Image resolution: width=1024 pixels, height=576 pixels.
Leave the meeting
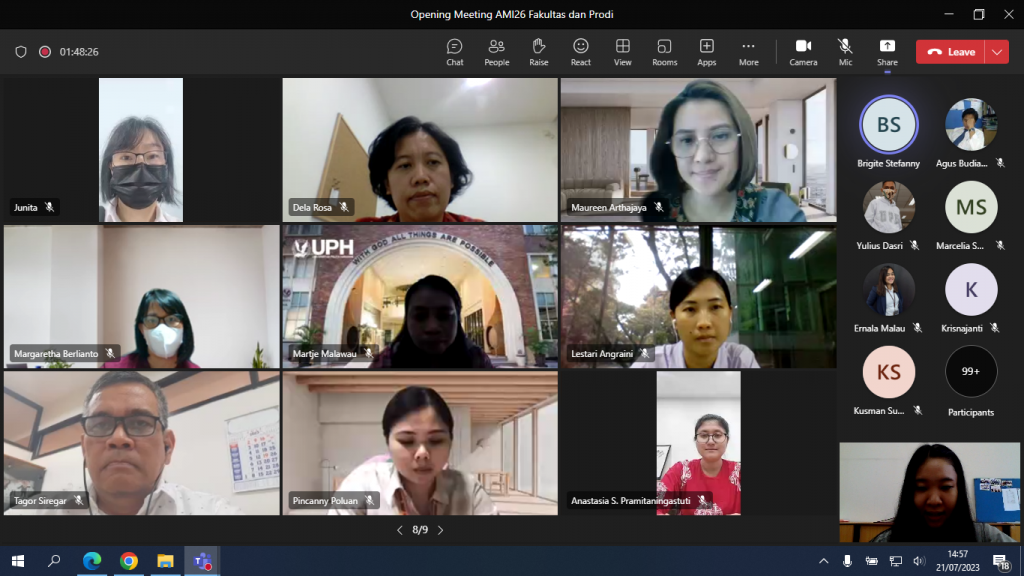click(x=951, y=52)
